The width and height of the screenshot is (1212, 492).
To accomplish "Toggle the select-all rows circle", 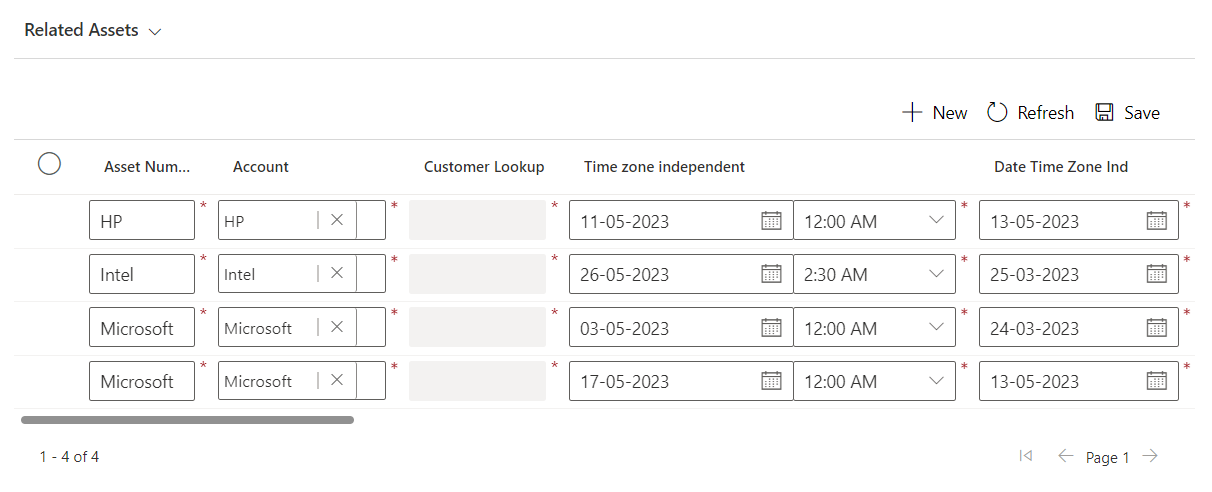I will tap(49, 163).
